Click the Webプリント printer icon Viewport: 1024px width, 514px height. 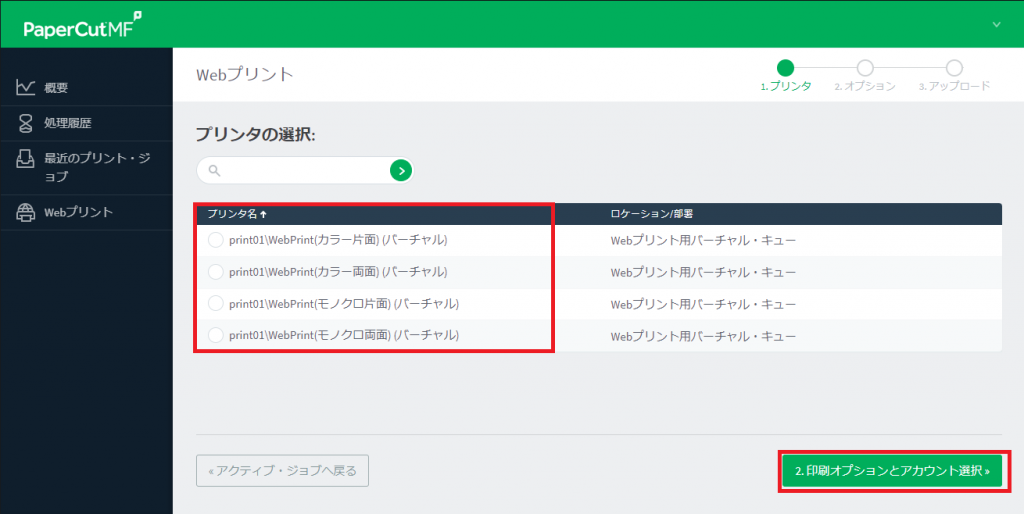[26, 212]
